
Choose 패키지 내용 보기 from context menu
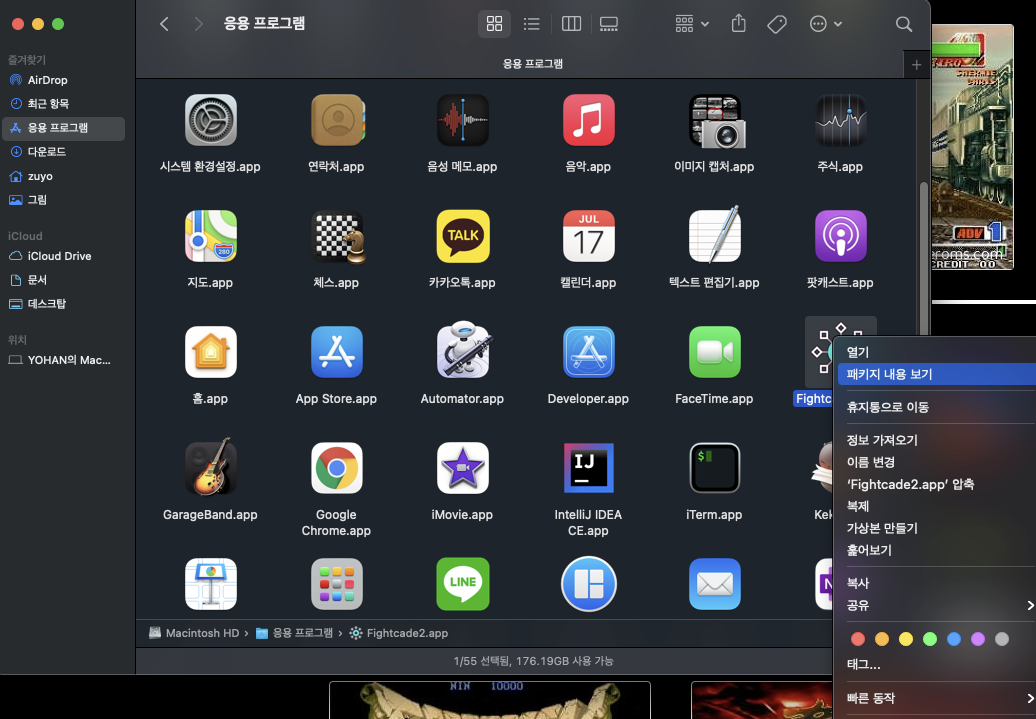(x=936, y=374)
